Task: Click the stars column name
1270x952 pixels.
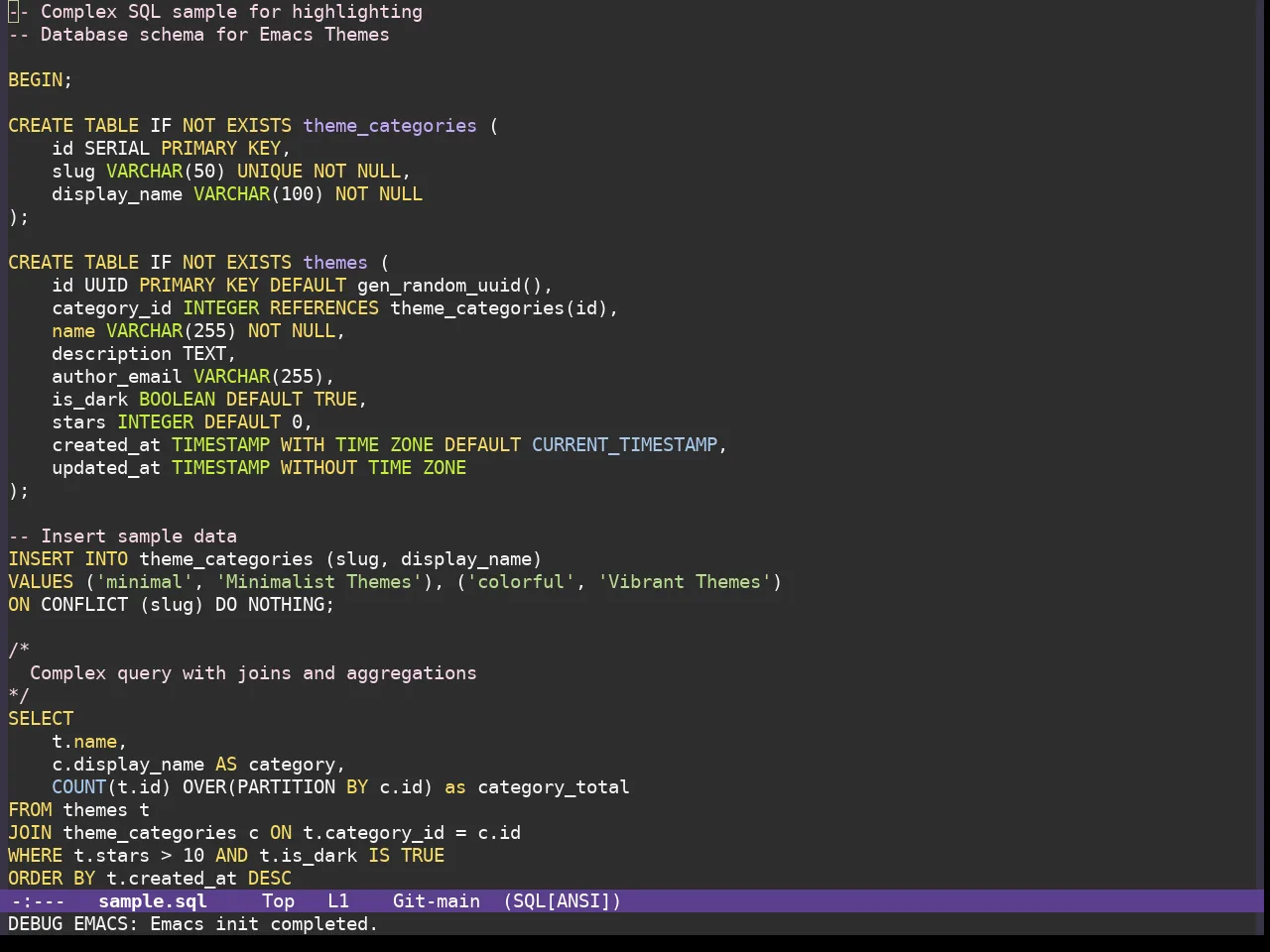Action: [x=79, y=422]
